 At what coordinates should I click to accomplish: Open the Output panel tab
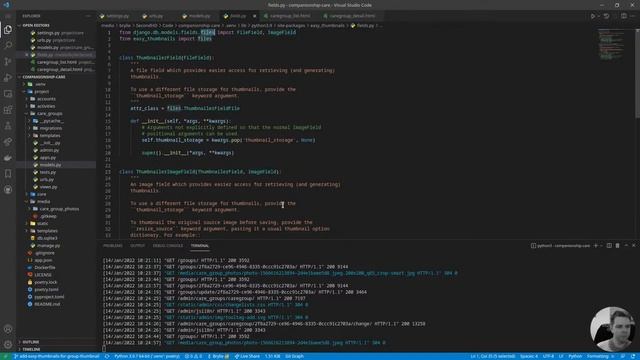pos(138,246)
